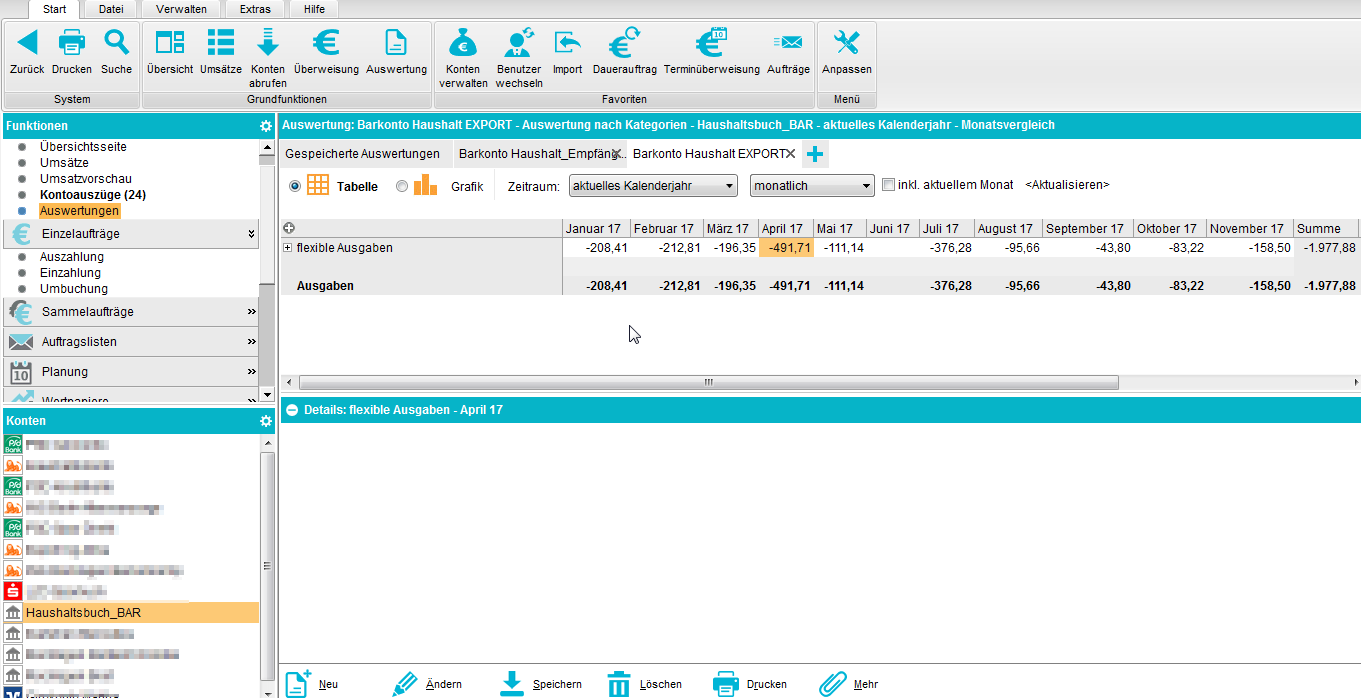1361x698 pixels.
Task: Click the Löschen trash button
Action: pos(645,684)
